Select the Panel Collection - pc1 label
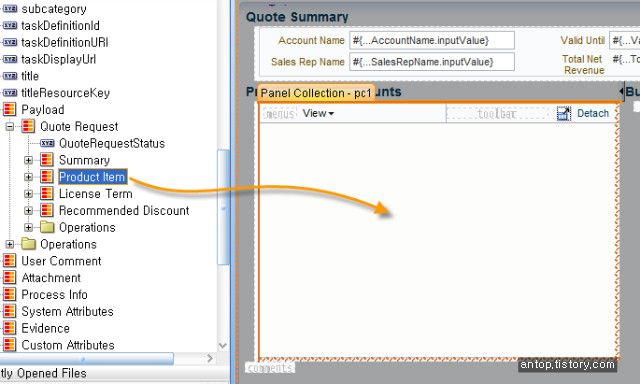The width and height of the screenshot is (640, 384). [316, 93]
